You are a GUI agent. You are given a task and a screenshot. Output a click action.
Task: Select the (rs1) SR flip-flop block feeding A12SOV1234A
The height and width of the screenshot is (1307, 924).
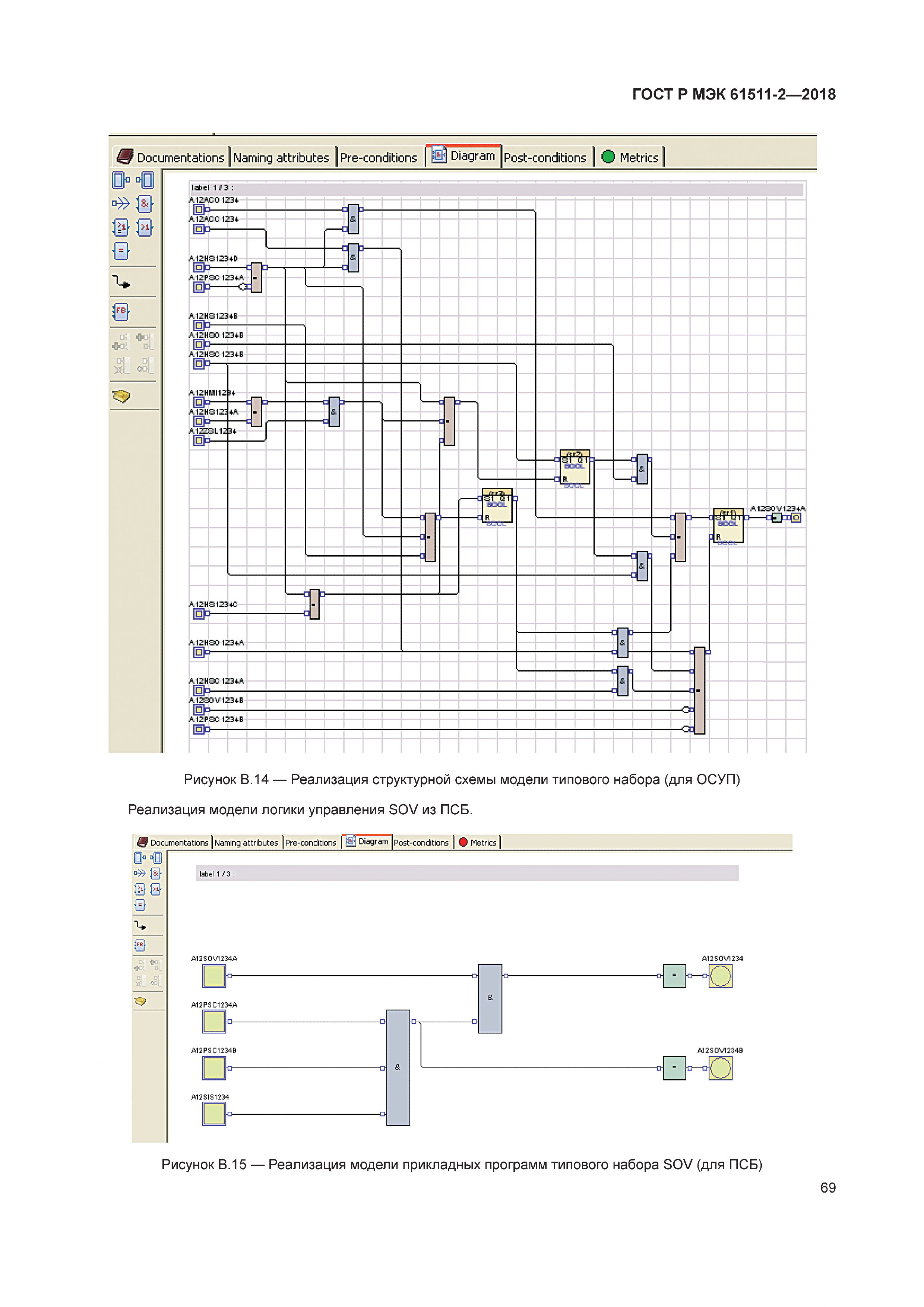[728, 525]
